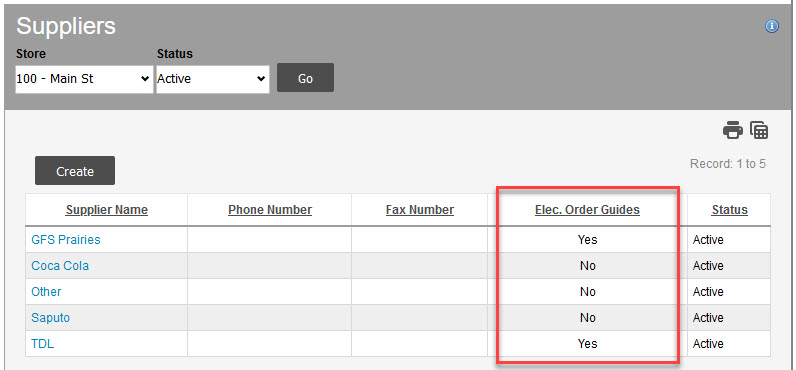Click the Create button
796x370 pixels.
[75, 171]
